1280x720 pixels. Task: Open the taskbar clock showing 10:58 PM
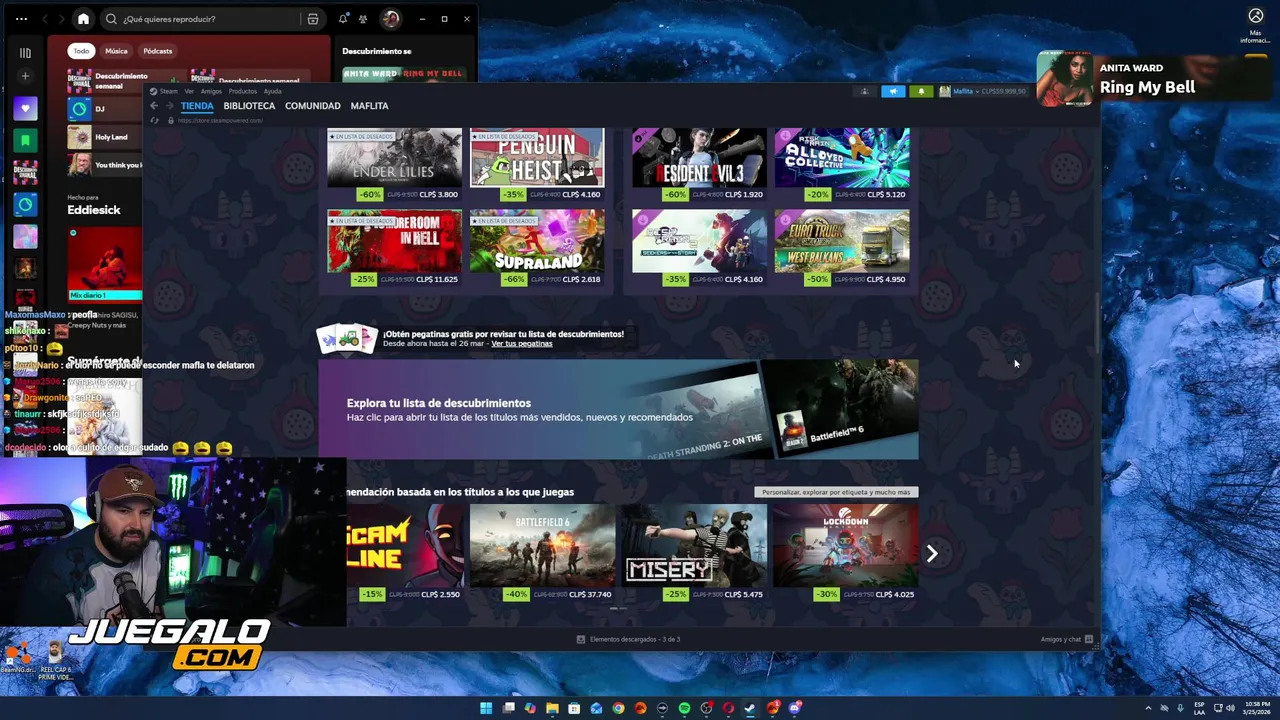tap(1258, 708)
